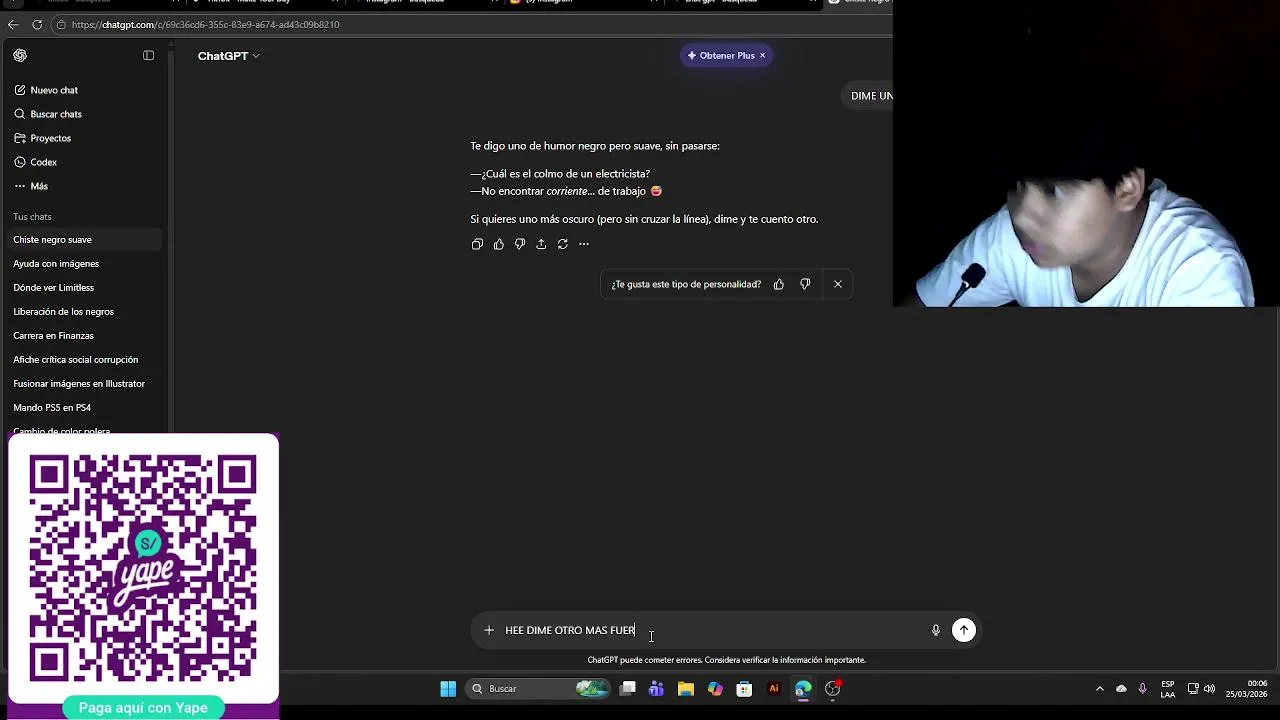Open the ChatGPT model selector dropdown
Viewport: 1280px width, 720px height.
[x=228, y=56]
